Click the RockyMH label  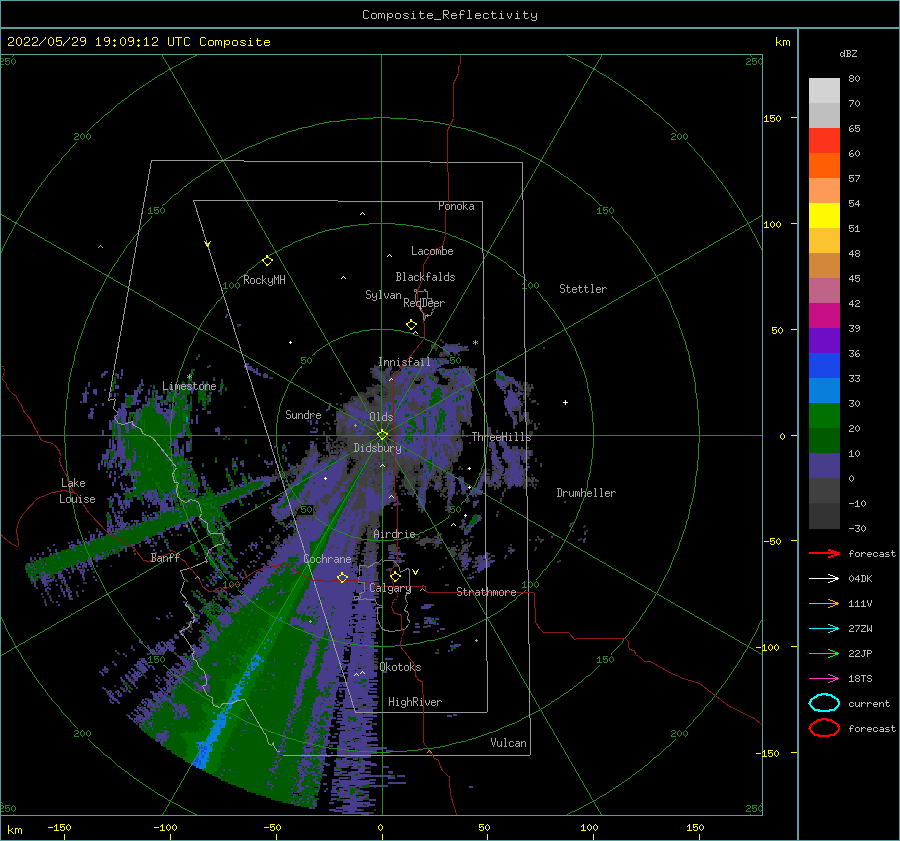pos(264,280)
